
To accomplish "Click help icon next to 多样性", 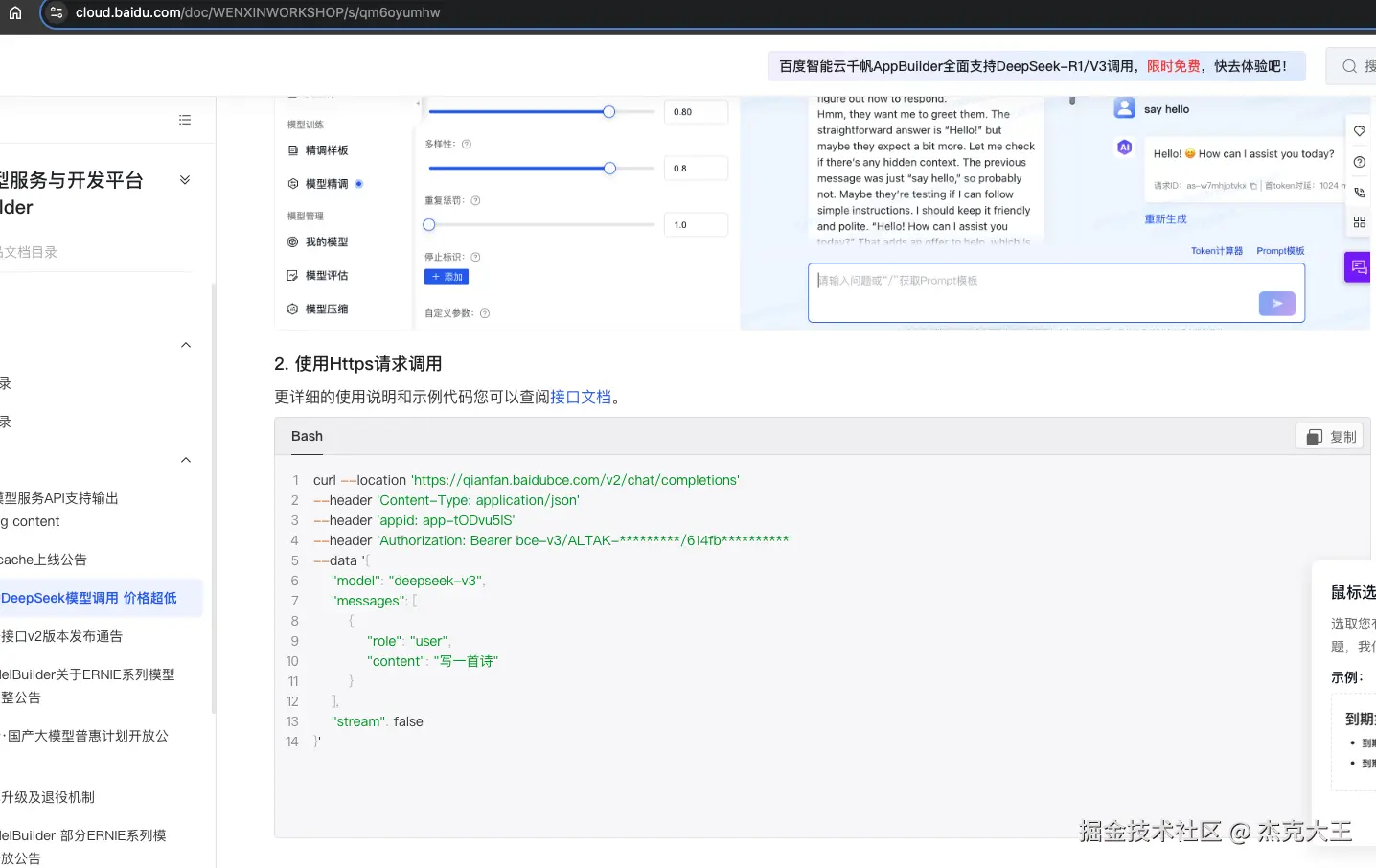I will (467, 145).
